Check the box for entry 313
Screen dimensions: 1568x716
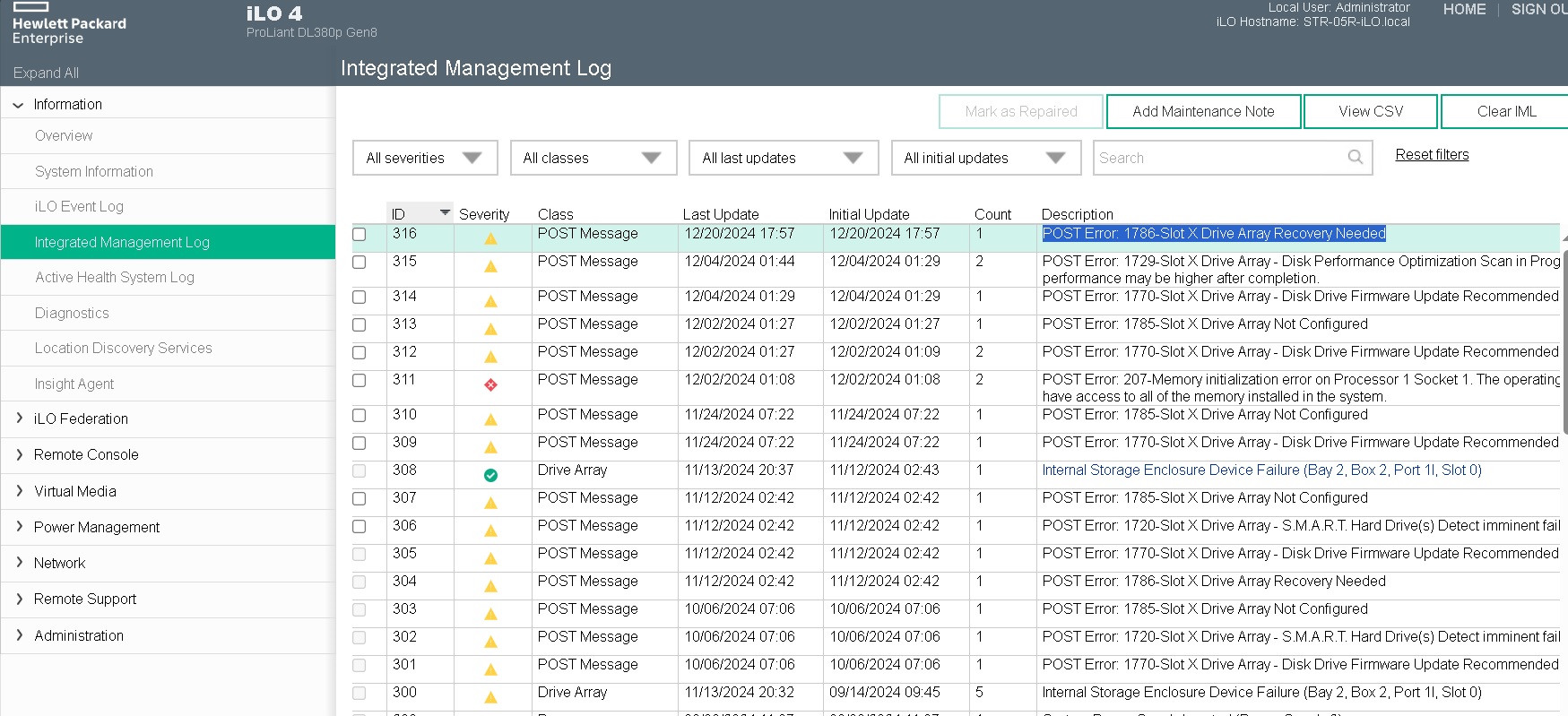pos(360,324)
